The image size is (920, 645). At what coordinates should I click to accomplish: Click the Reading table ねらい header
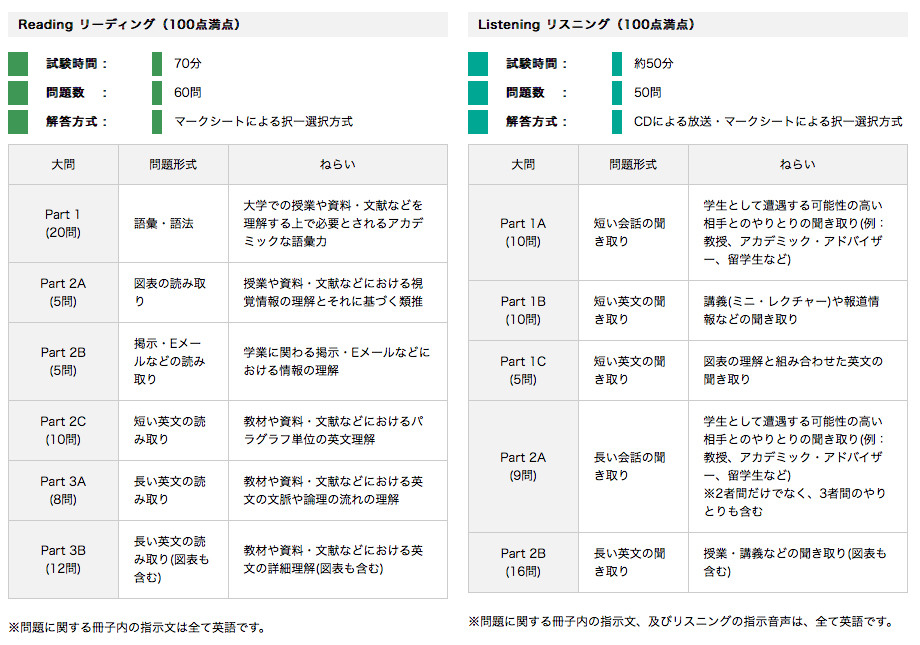tap(338, 165)
